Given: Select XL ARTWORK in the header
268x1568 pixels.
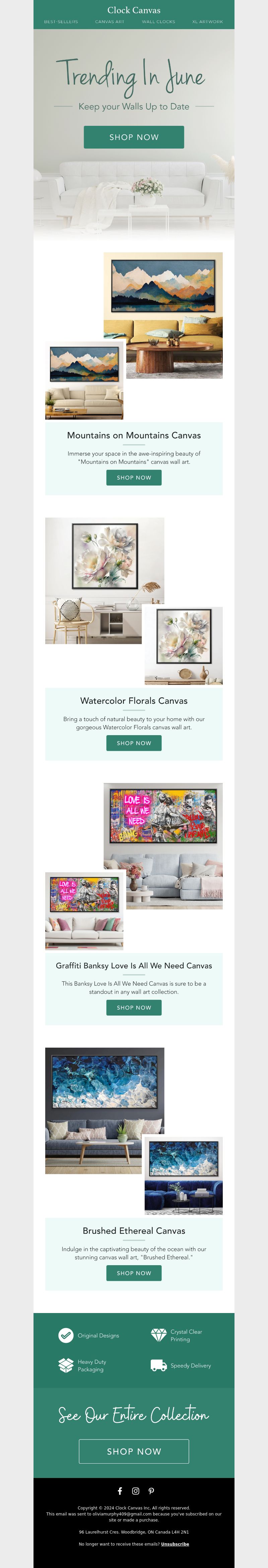Looking at the screenshot, I should 208,21.
